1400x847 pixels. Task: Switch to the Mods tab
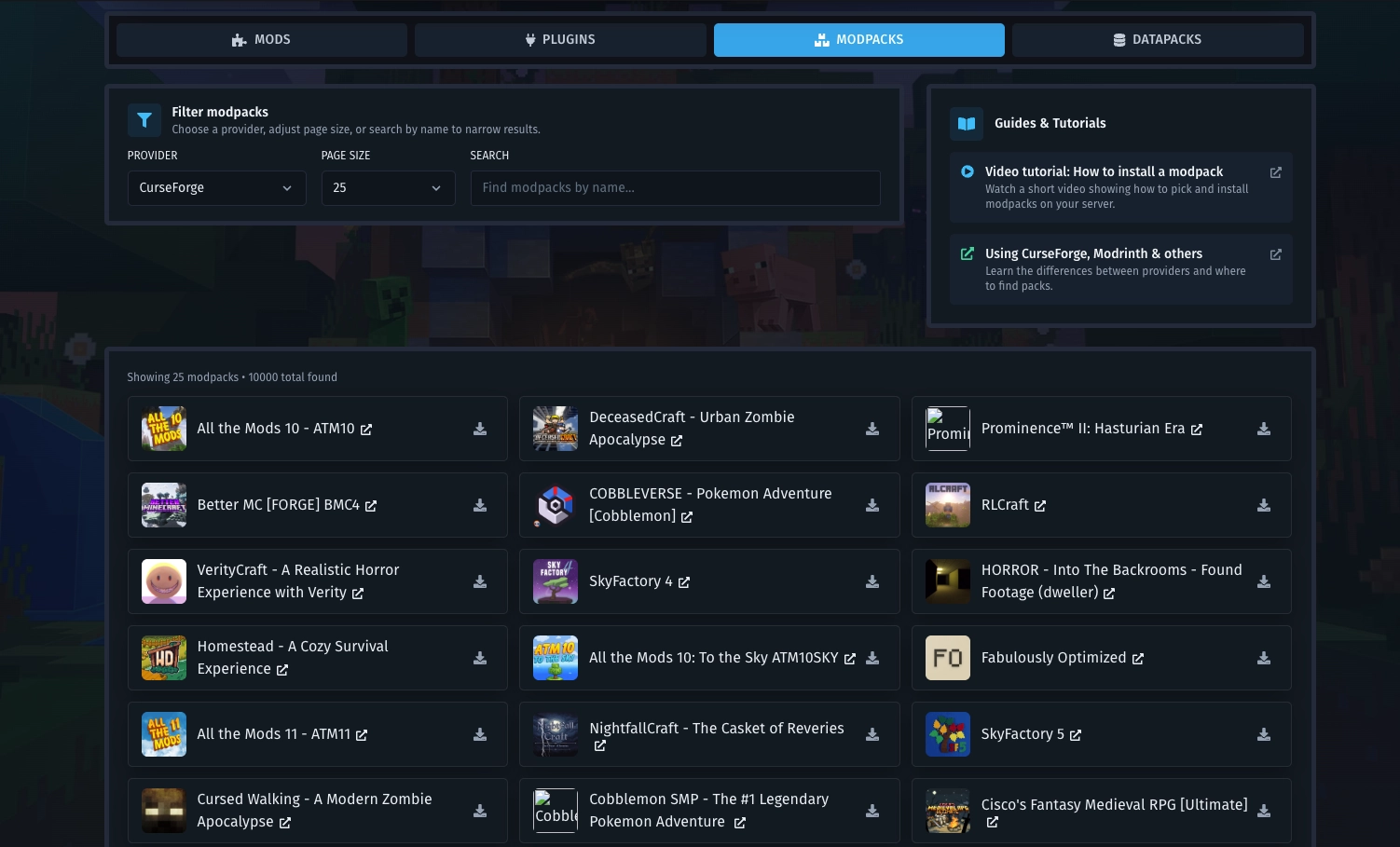click(262, 40)
